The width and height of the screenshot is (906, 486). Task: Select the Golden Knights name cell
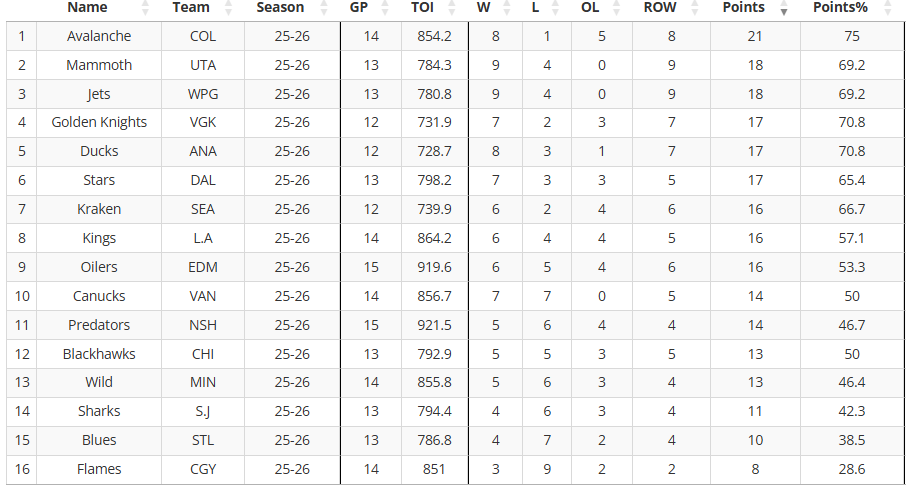(99, 123)
